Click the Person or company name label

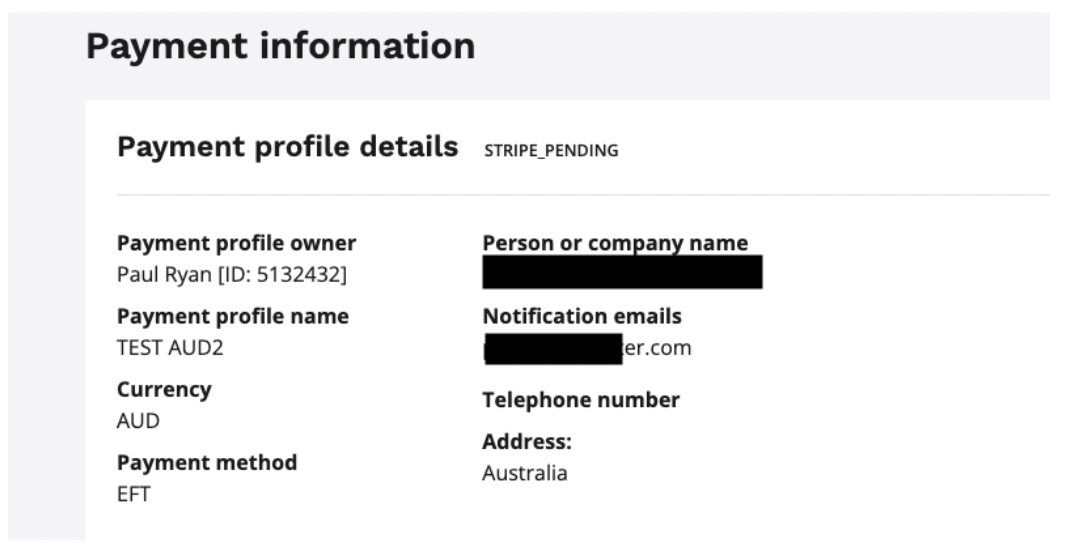[x=615, y=243]
